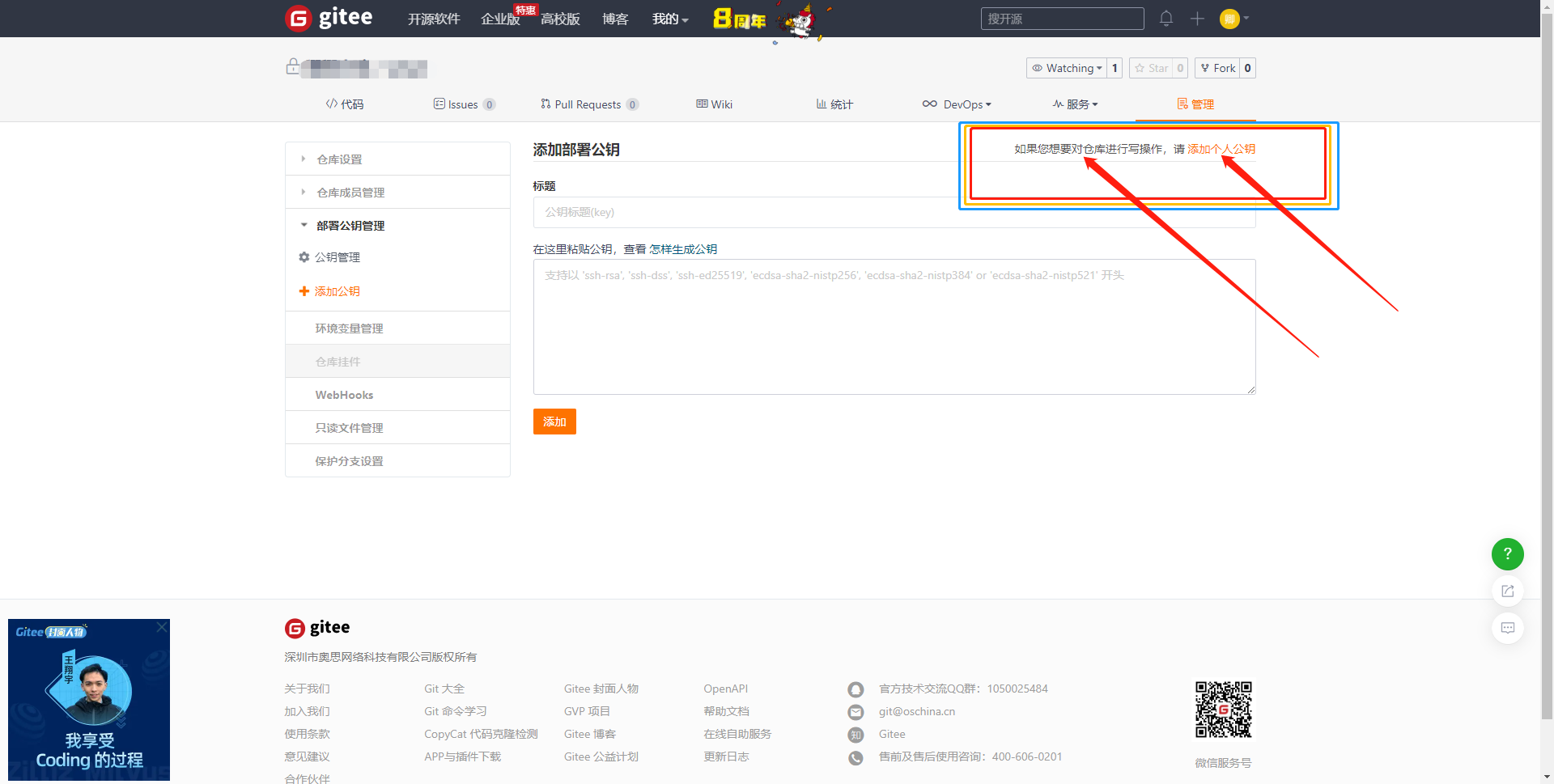Open the 服务 dropdown tab
This screenshot has height=784, width=1554.
coord(1075,104)
